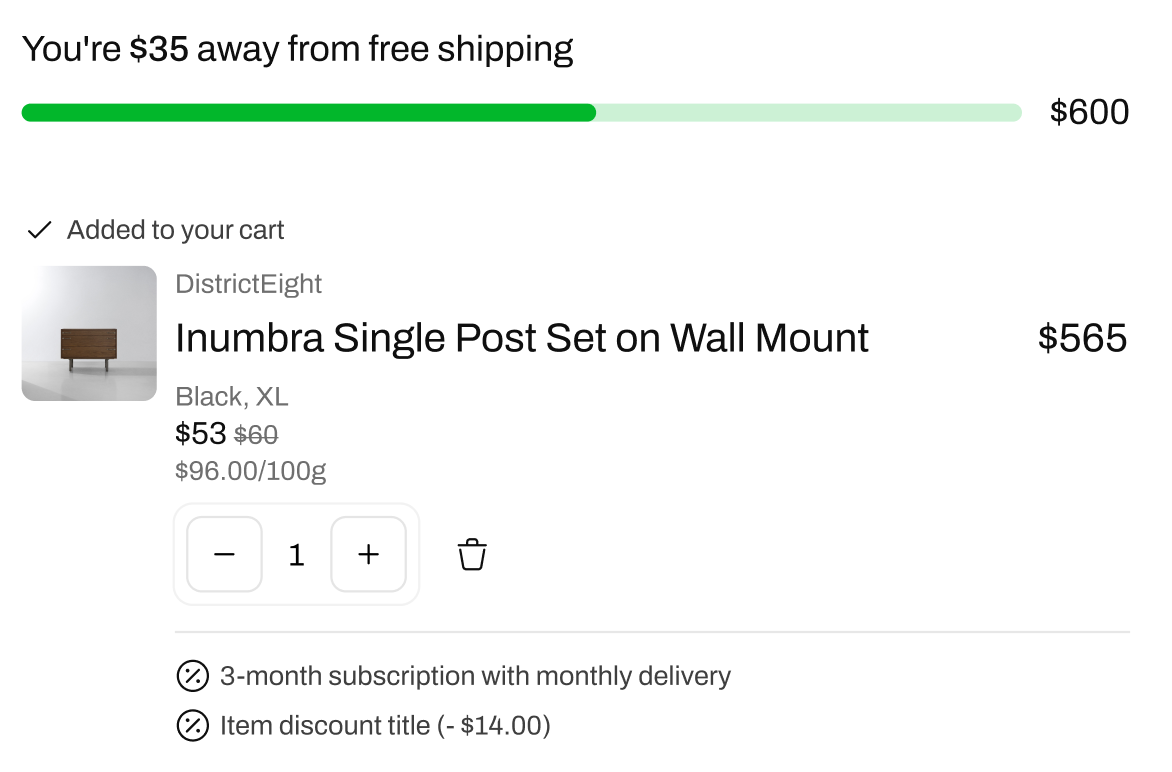Open the Inumbra Single Post Set product title
Screen dimensions: 1172x772
point(521,338)
